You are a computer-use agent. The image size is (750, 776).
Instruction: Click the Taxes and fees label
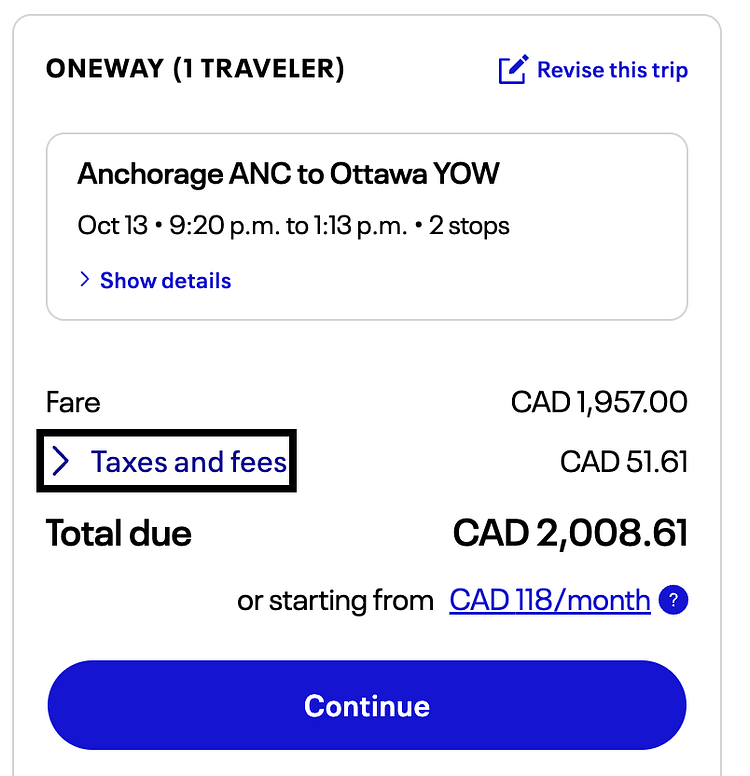pyautogui.click(x=189, y=462)
